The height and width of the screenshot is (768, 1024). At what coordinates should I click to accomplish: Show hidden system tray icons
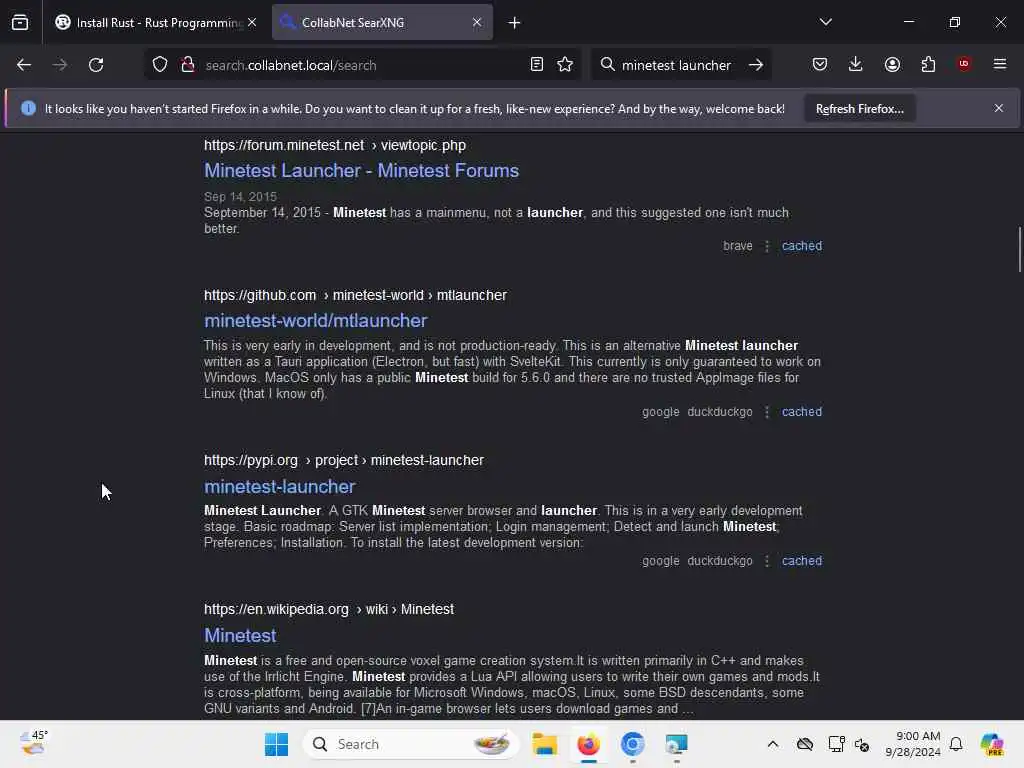tap(773, 744)
